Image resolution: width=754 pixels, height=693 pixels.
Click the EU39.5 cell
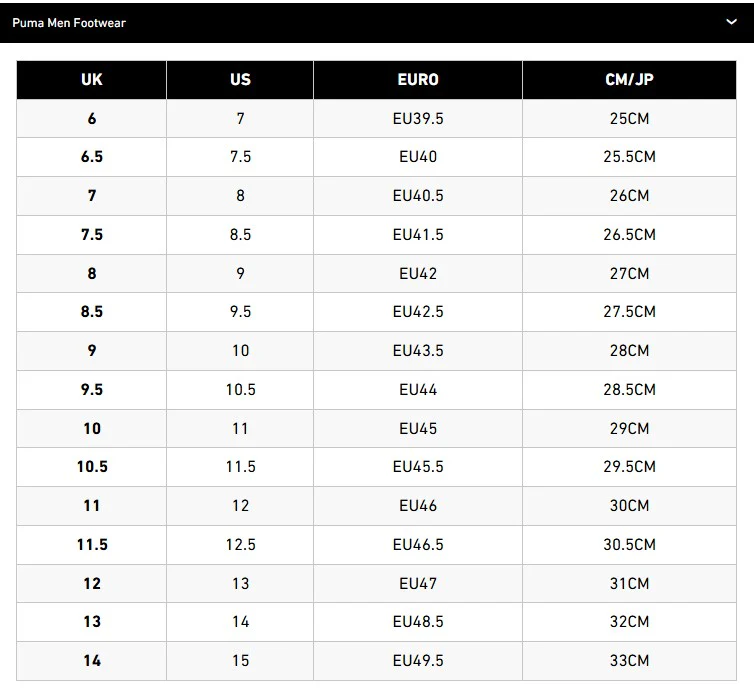(x=418, y=119)
